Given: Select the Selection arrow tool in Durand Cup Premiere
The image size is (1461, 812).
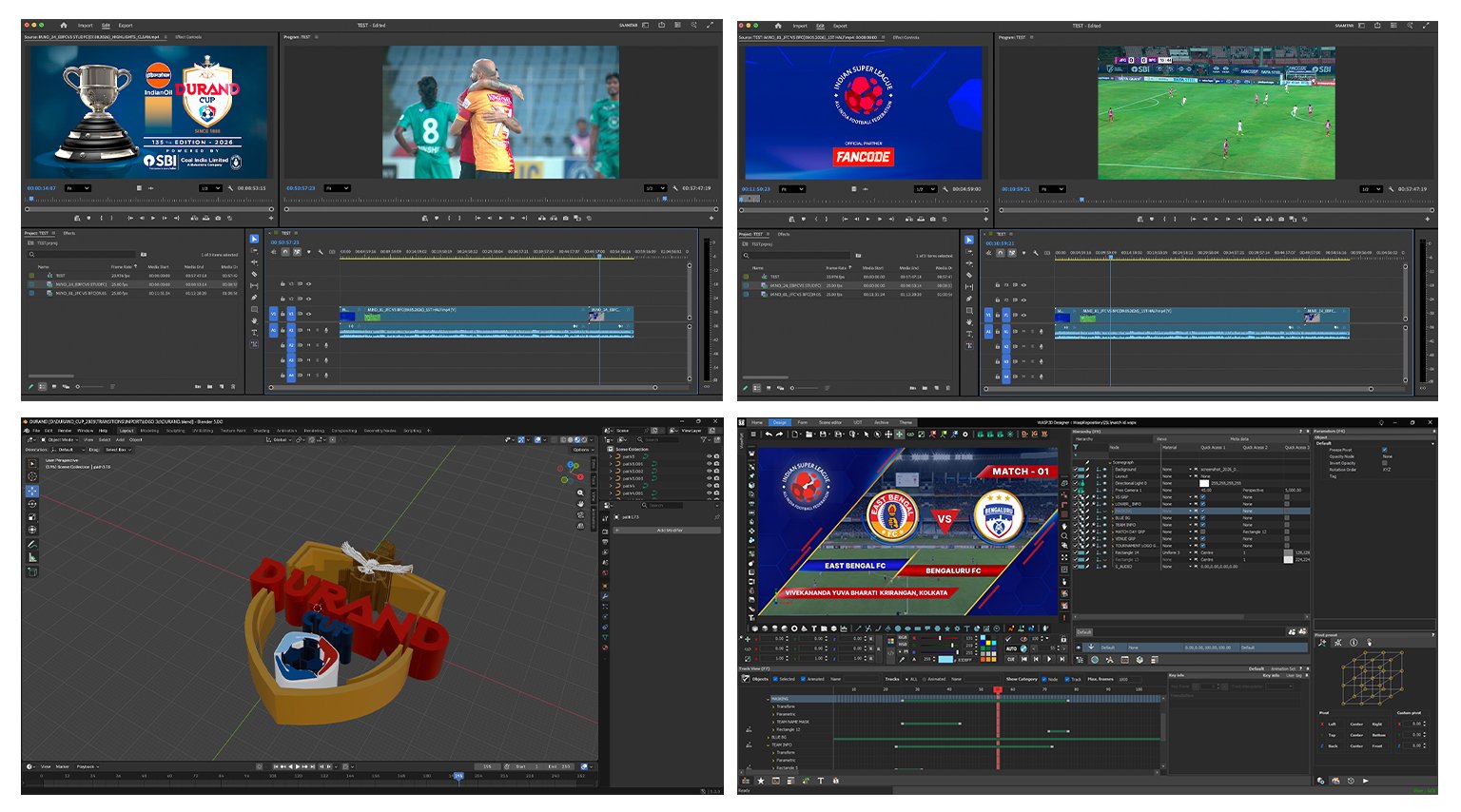Looking at the screenshot, I should [254, 240].
